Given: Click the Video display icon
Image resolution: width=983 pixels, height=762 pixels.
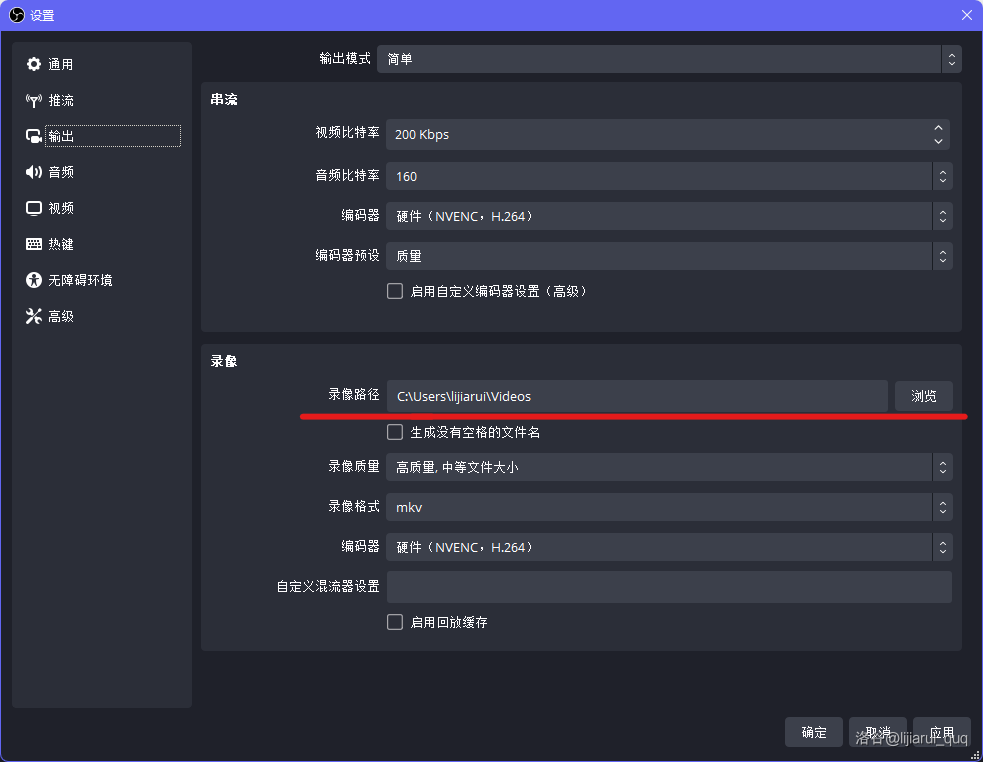Looking at the screenshot, I should coord(34,208).
